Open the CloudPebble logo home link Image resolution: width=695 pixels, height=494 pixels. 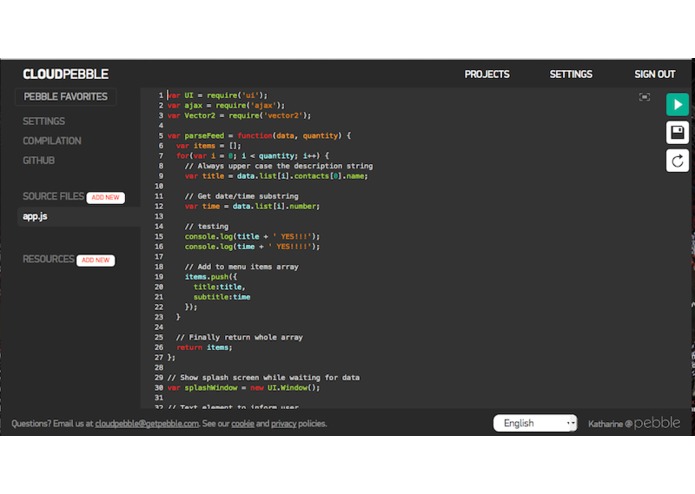[66, 74]
